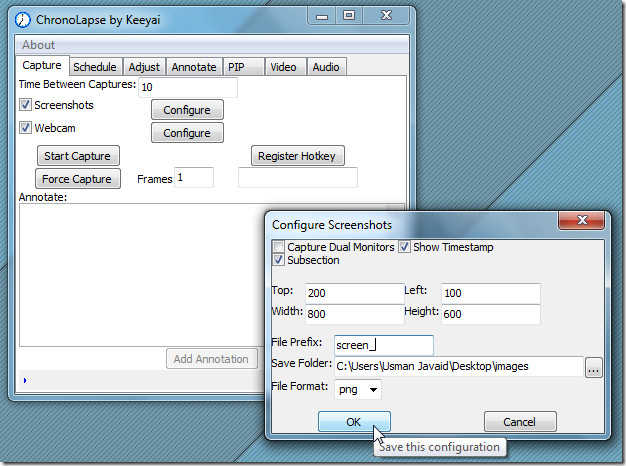This screenshot has width=626, height=466.
Task: Click the 'Time Between Captures:' label
Action: pos(77,85)
